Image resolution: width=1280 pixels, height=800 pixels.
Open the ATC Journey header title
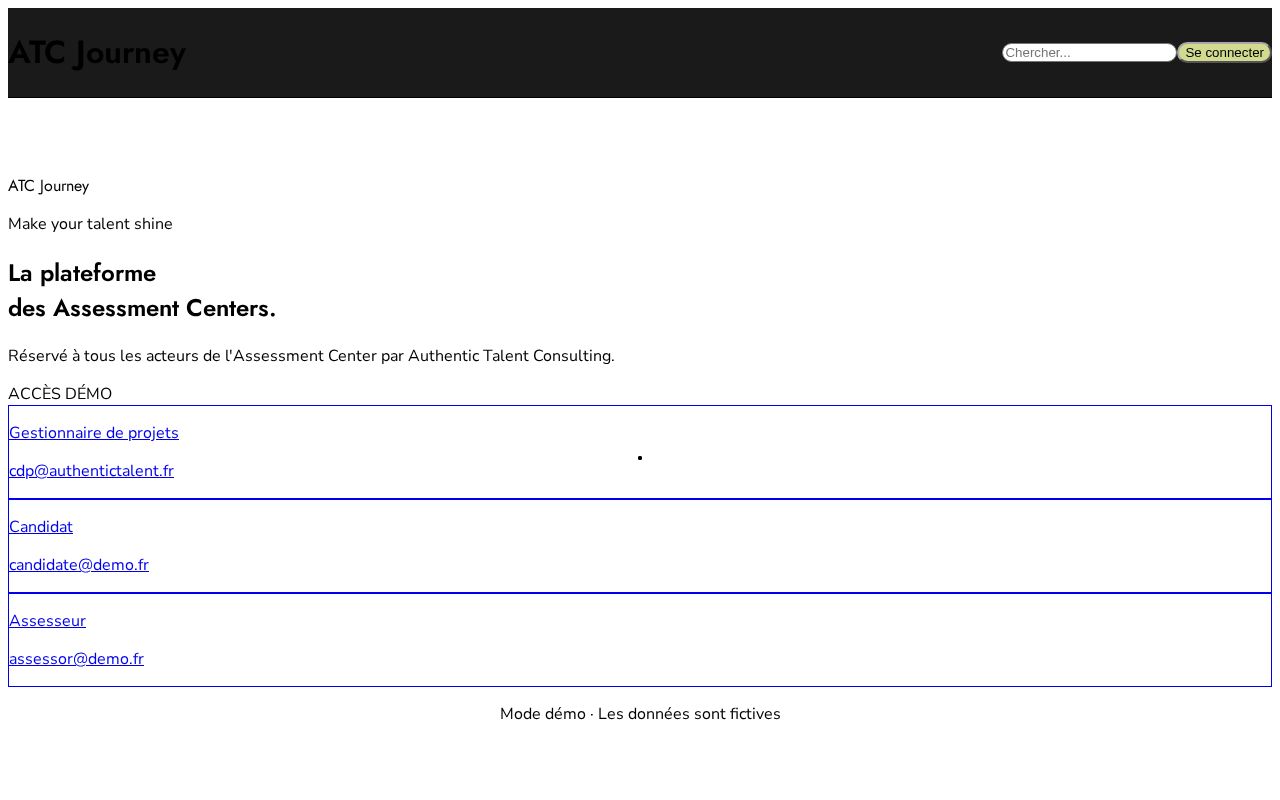click(97, 53)
